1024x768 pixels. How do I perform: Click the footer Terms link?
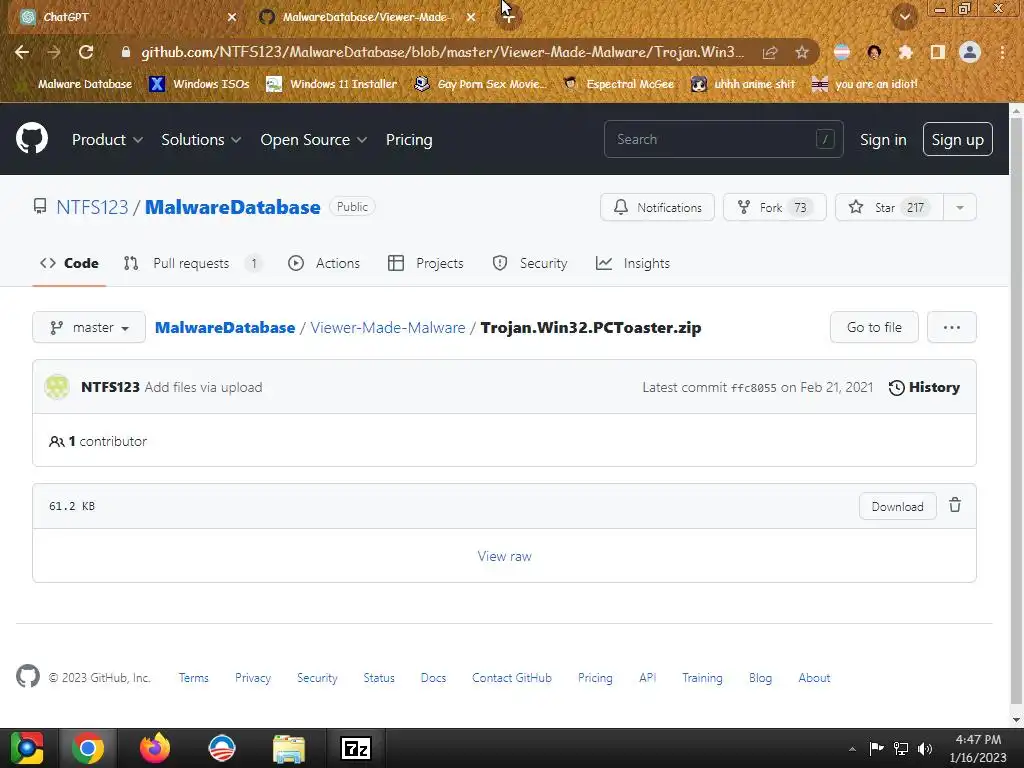(194, 678)
